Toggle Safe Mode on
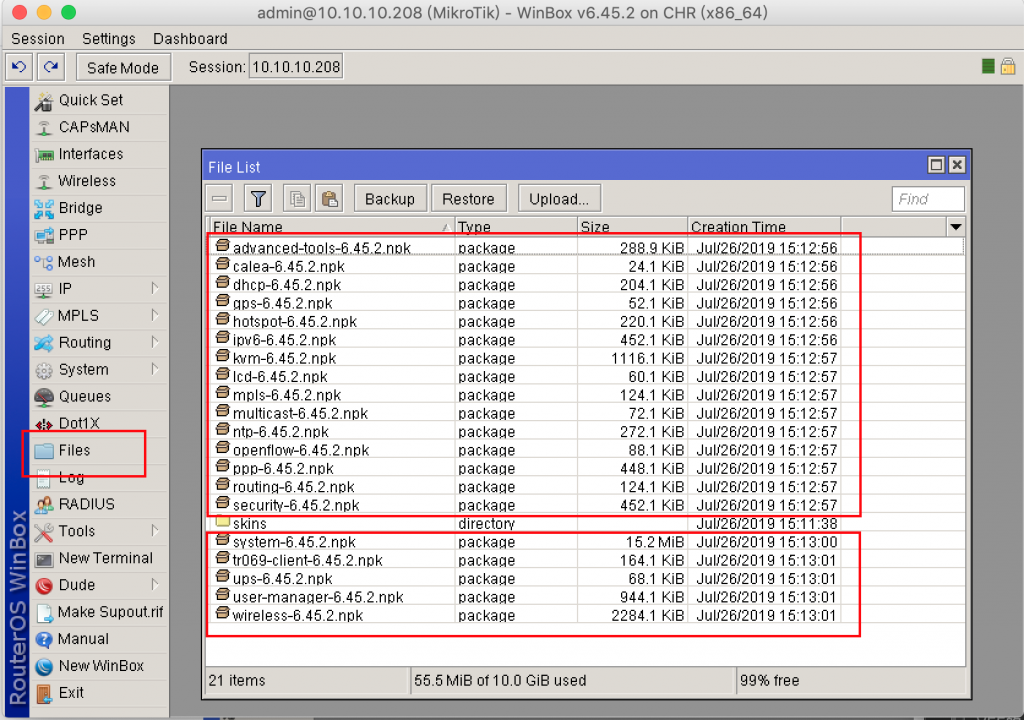Image resolution: width=1024 pixels, height=720 pixels. [123, 67]
